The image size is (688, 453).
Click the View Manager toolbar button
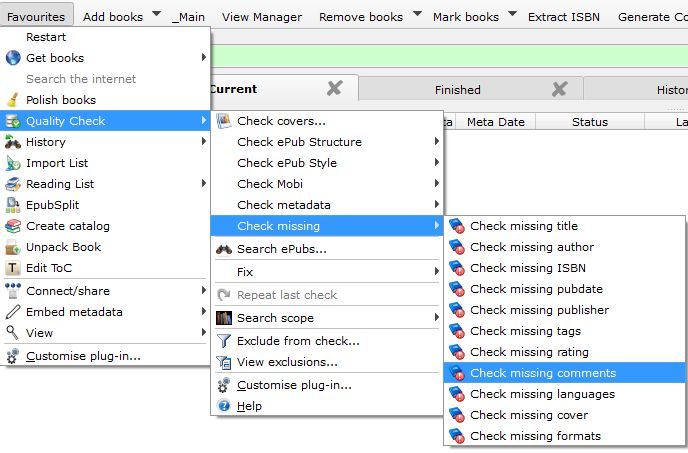[261, 16]
